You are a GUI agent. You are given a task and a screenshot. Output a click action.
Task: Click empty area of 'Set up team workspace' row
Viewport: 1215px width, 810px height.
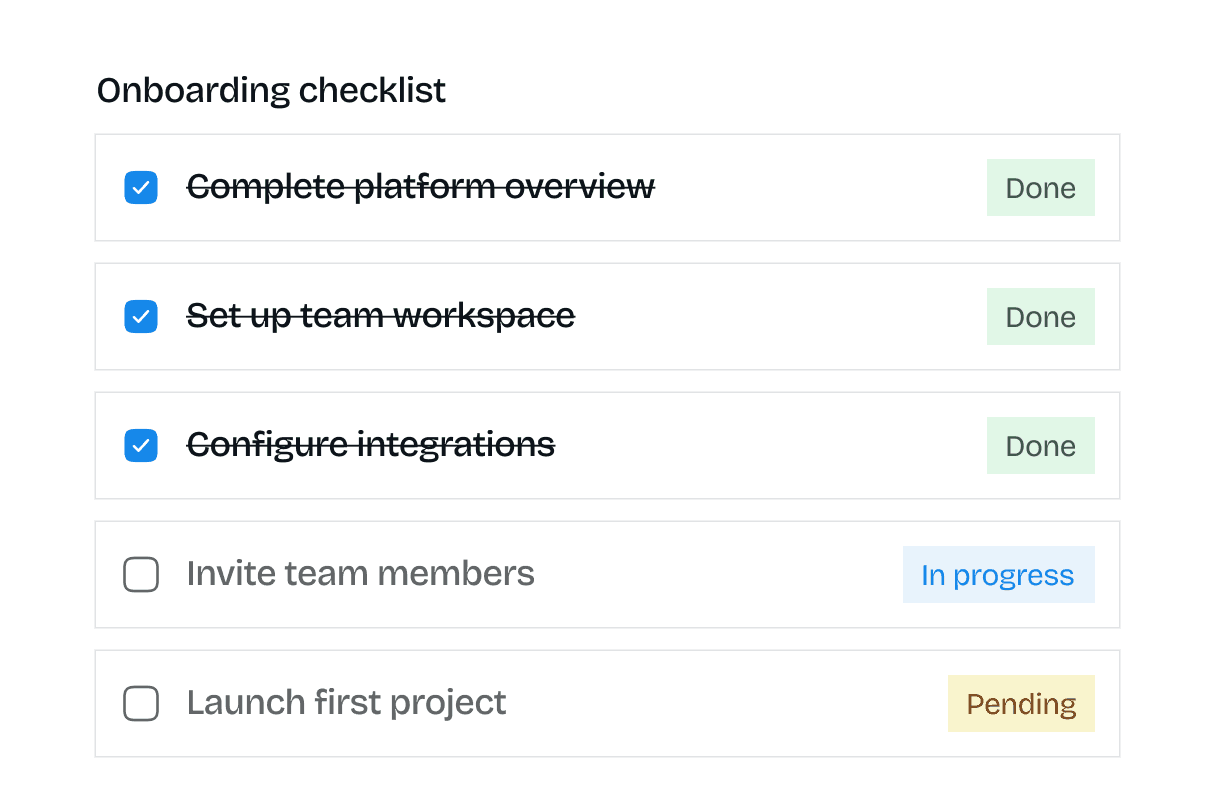pyautogui.click(x=780, y=317)
